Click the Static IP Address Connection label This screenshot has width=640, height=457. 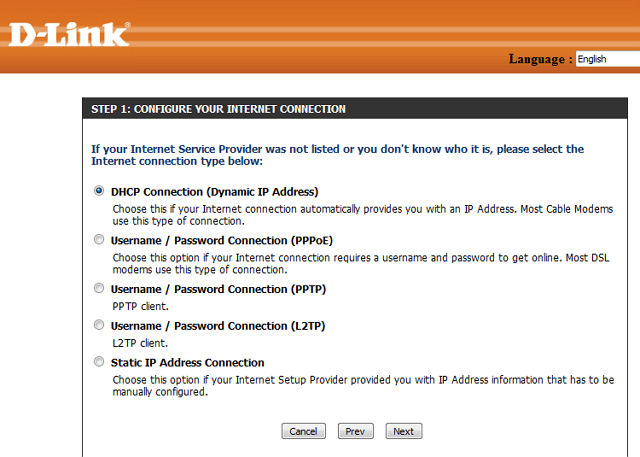[x=188, y=362]
